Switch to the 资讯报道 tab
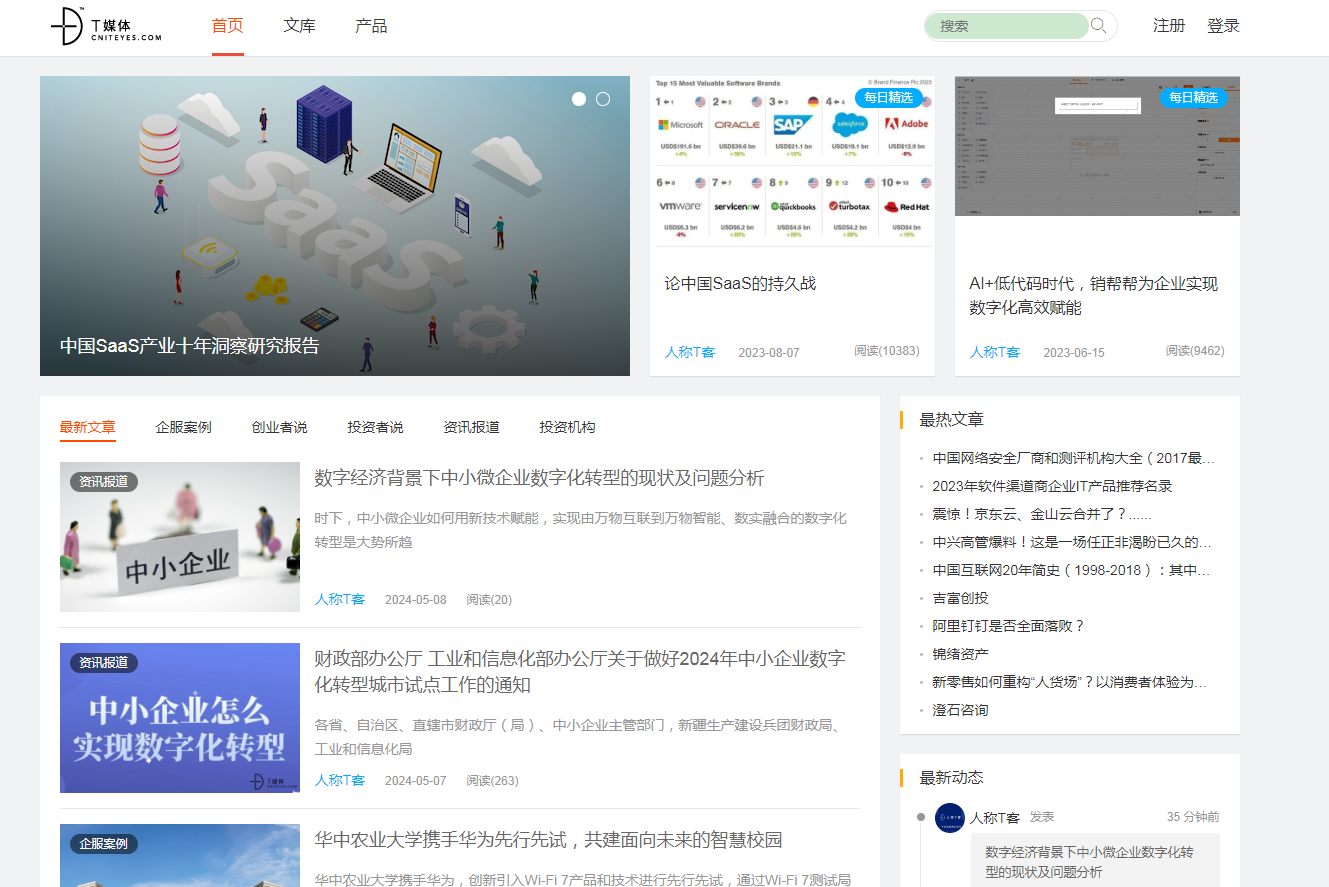1329x887 pixels. [472, 427]
